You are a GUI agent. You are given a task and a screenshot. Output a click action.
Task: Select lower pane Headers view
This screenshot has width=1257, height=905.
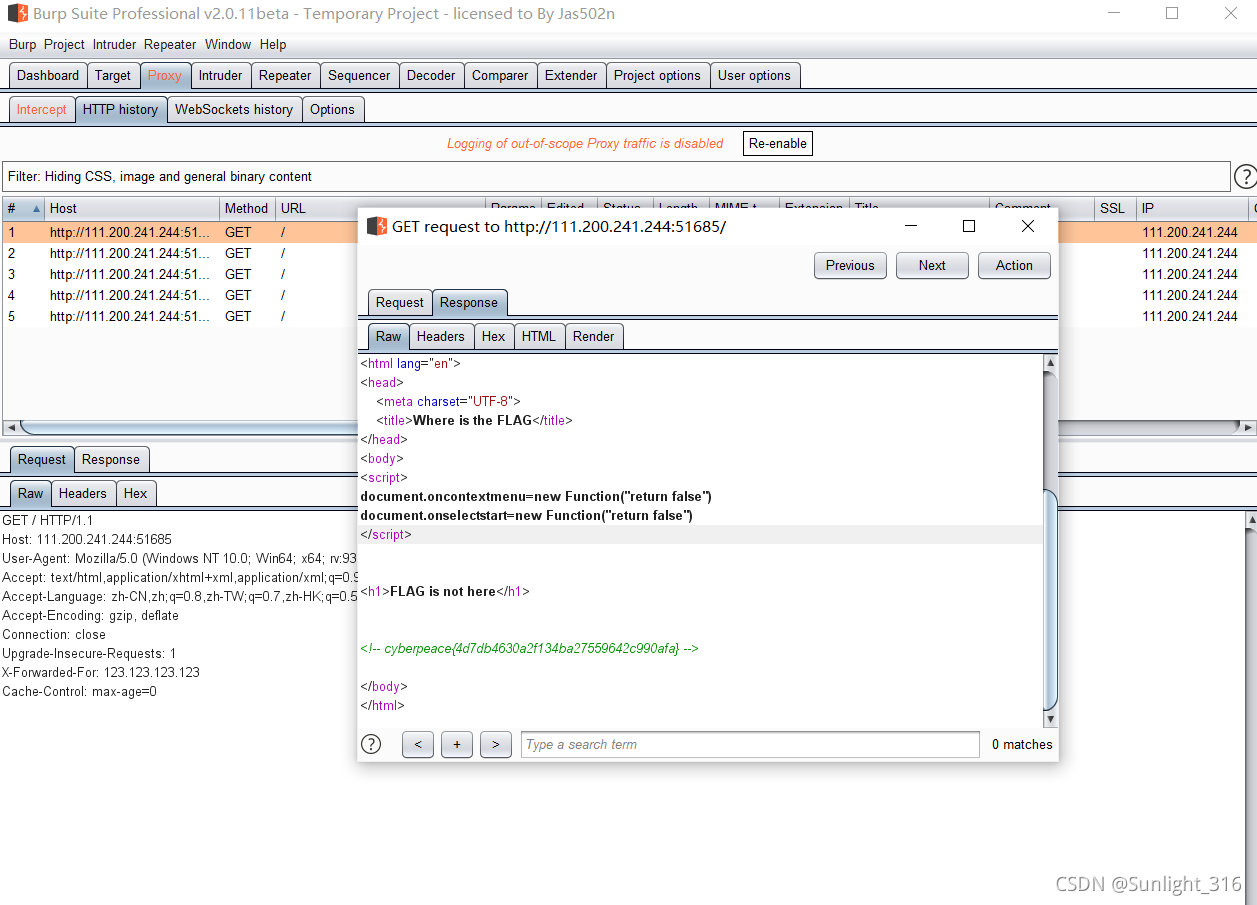(82, 494)
